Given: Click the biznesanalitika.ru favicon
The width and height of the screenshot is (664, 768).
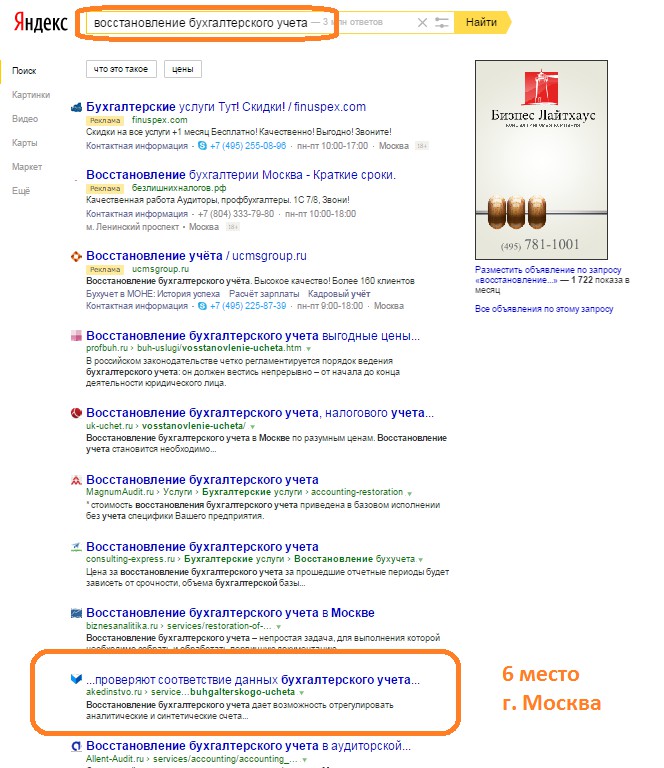Looking at the screenshot, I should click(76, 613).
